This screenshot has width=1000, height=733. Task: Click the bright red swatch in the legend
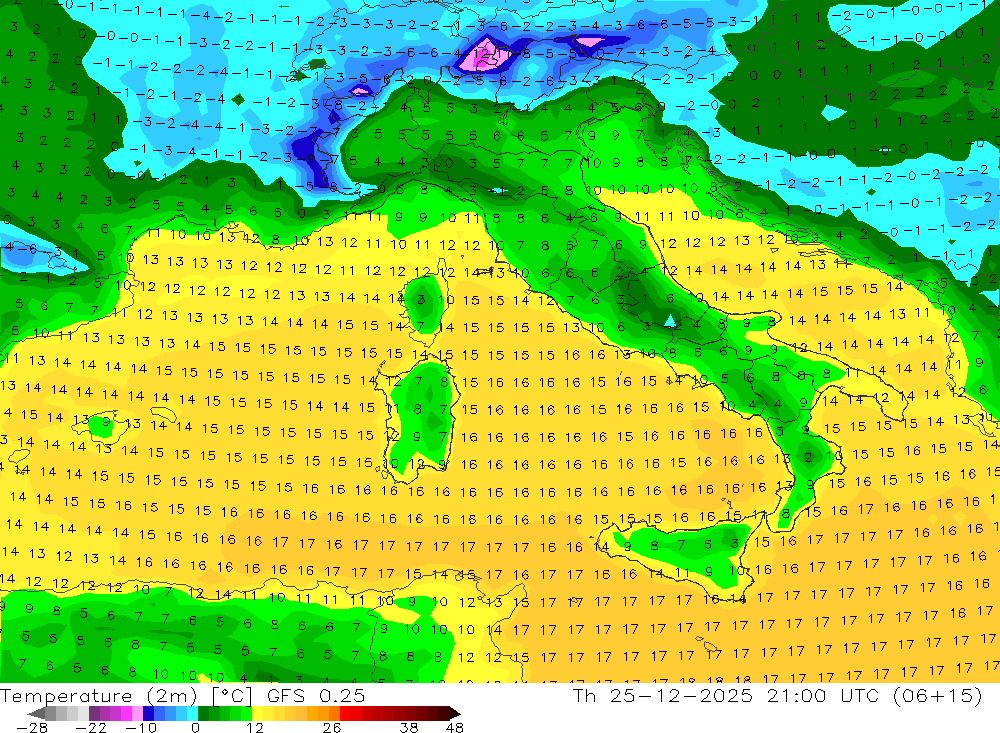pyautogui.click(x=345, y=713)
